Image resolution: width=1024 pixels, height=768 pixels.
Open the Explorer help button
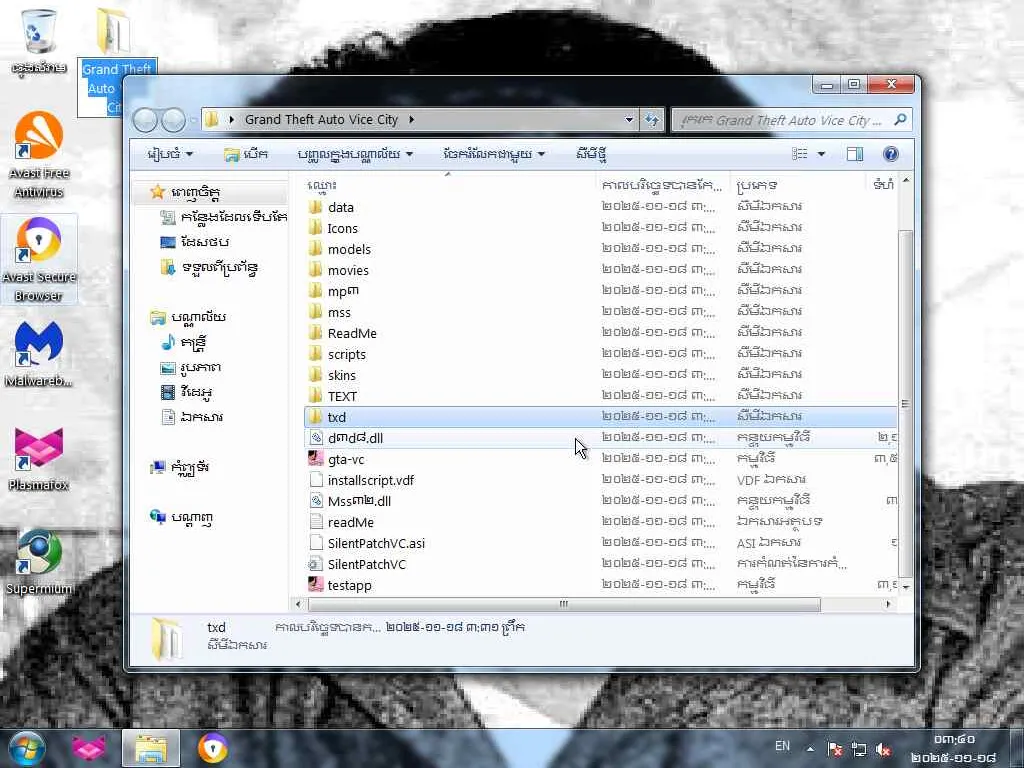pos(890,154)
